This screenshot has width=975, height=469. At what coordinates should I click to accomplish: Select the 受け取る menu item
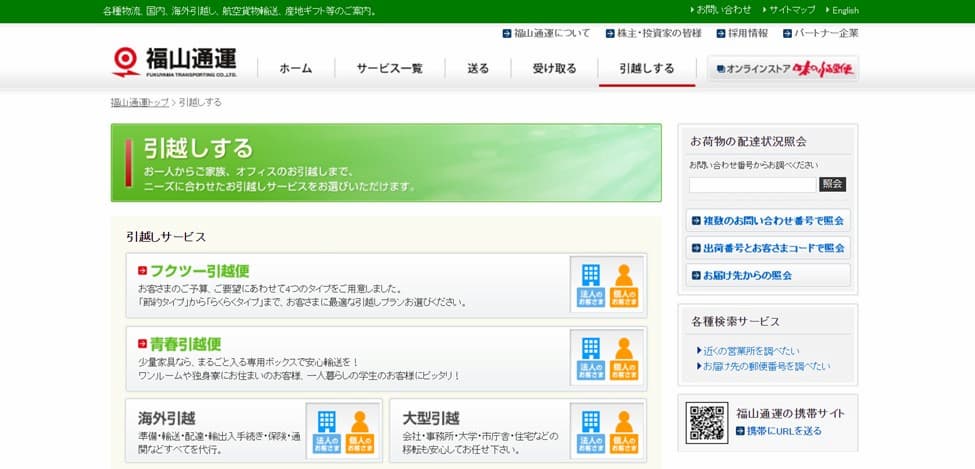tap(554, 69)
